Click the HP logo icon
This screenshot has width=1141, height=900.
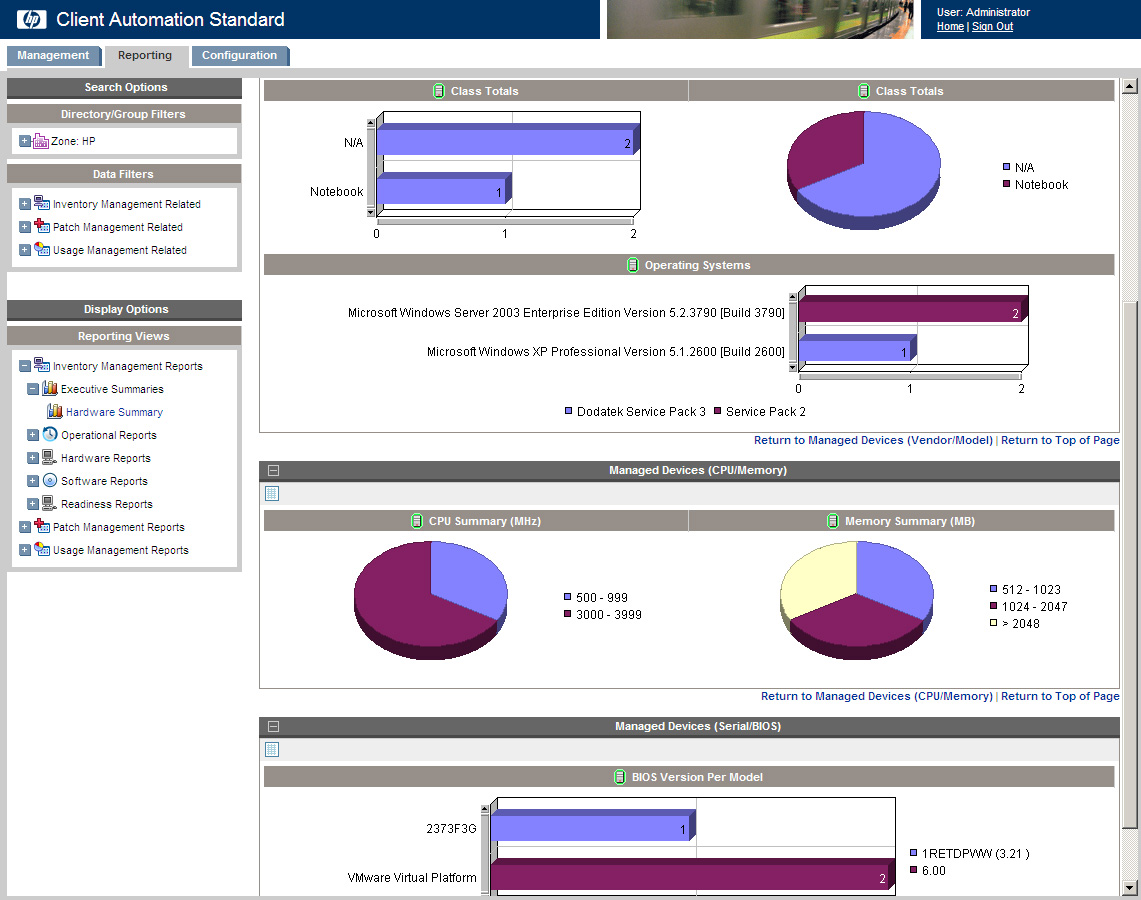pyautogui.click(x=31, y=19)
